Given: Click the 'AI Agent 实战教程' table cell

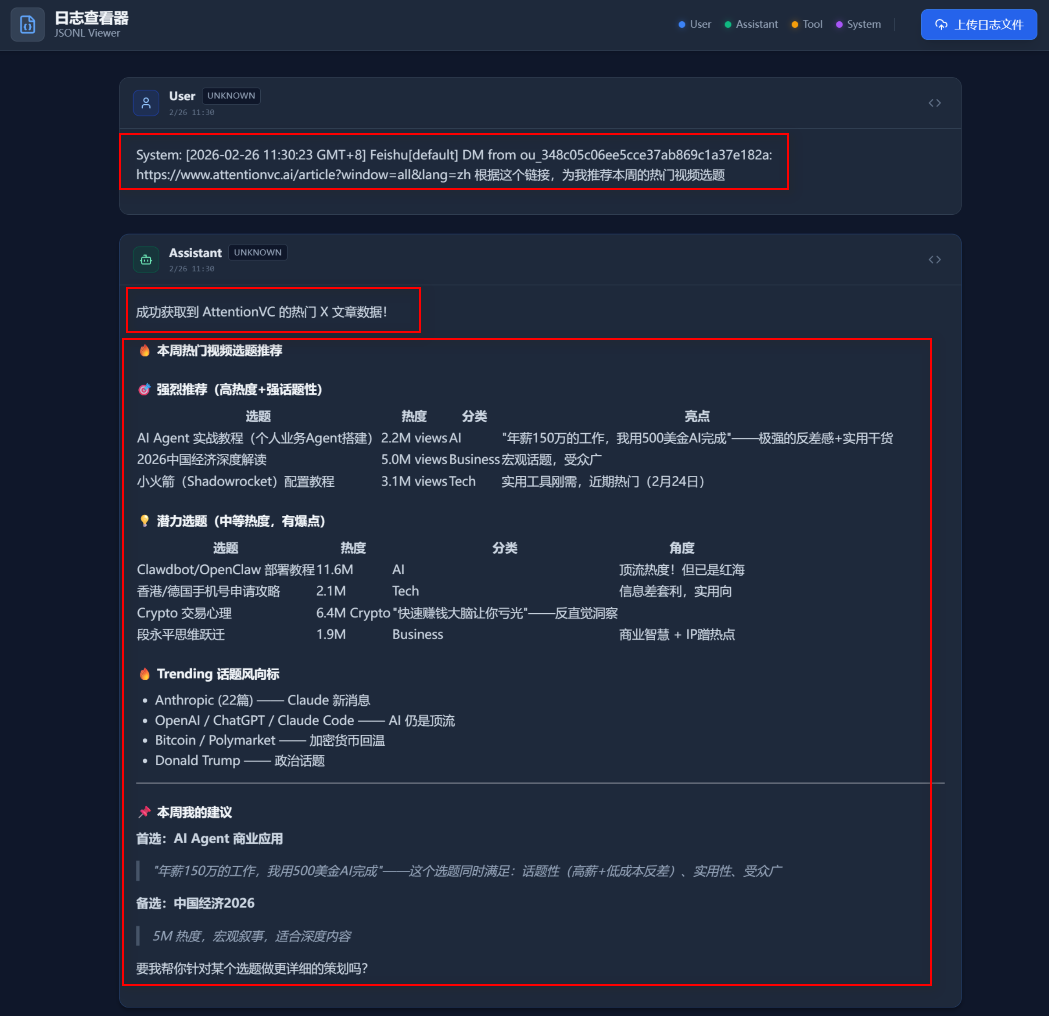Looking at the screenshot, I should pyautogui.click(x=254, y=438).
